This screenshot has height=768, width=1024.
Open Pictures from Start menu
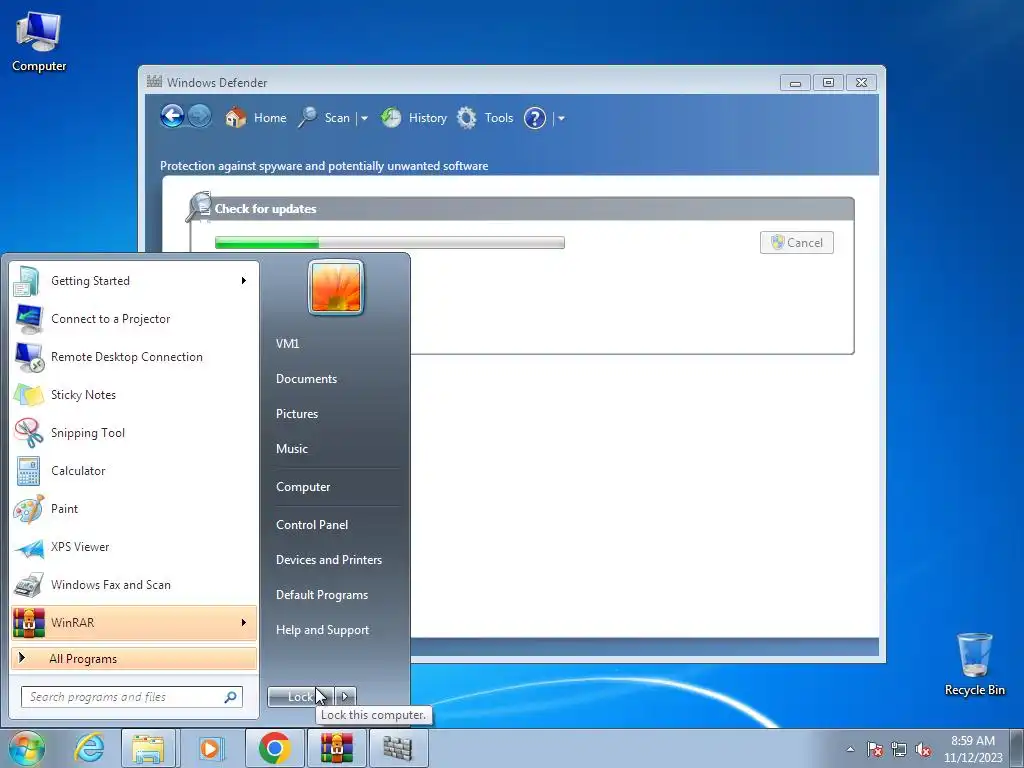tap(297, 413)
